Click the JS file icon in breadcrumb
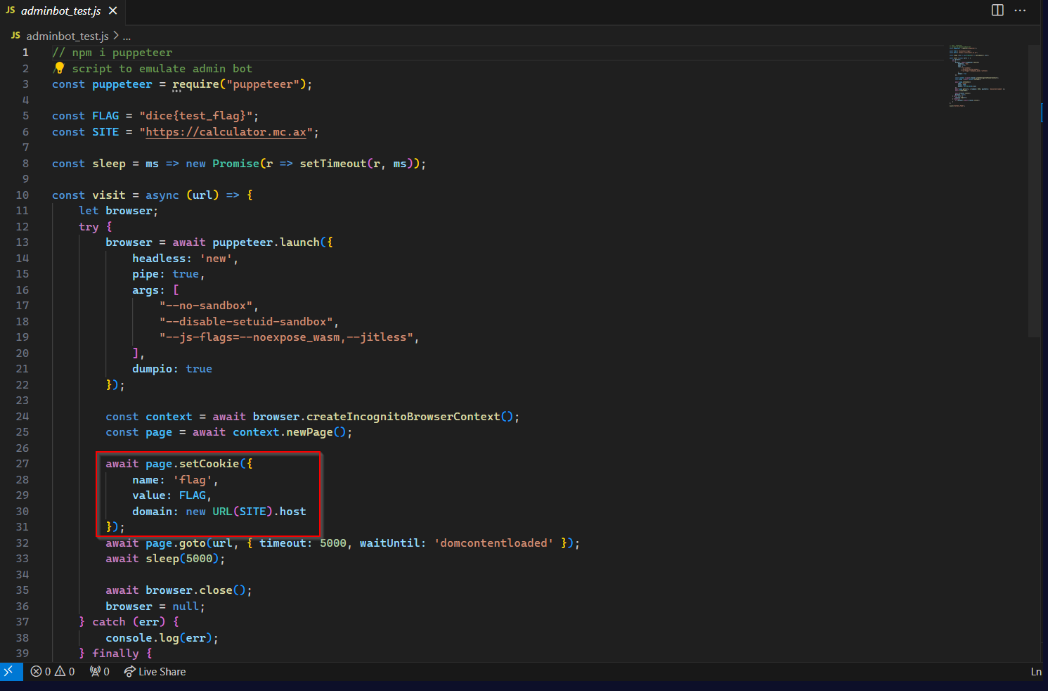This screenshot has width=1048, height=691. (15, 35)
